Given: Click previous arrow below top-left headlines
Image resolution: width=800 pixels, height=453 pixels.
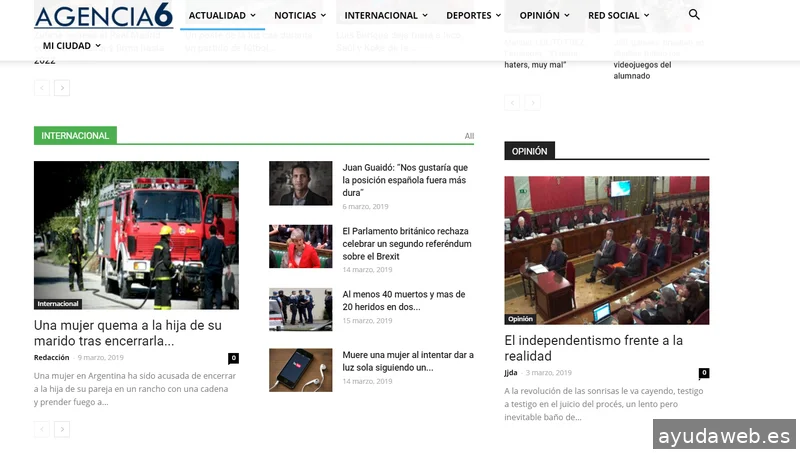Looking at the screenshot, I should [x=42, y=88].
